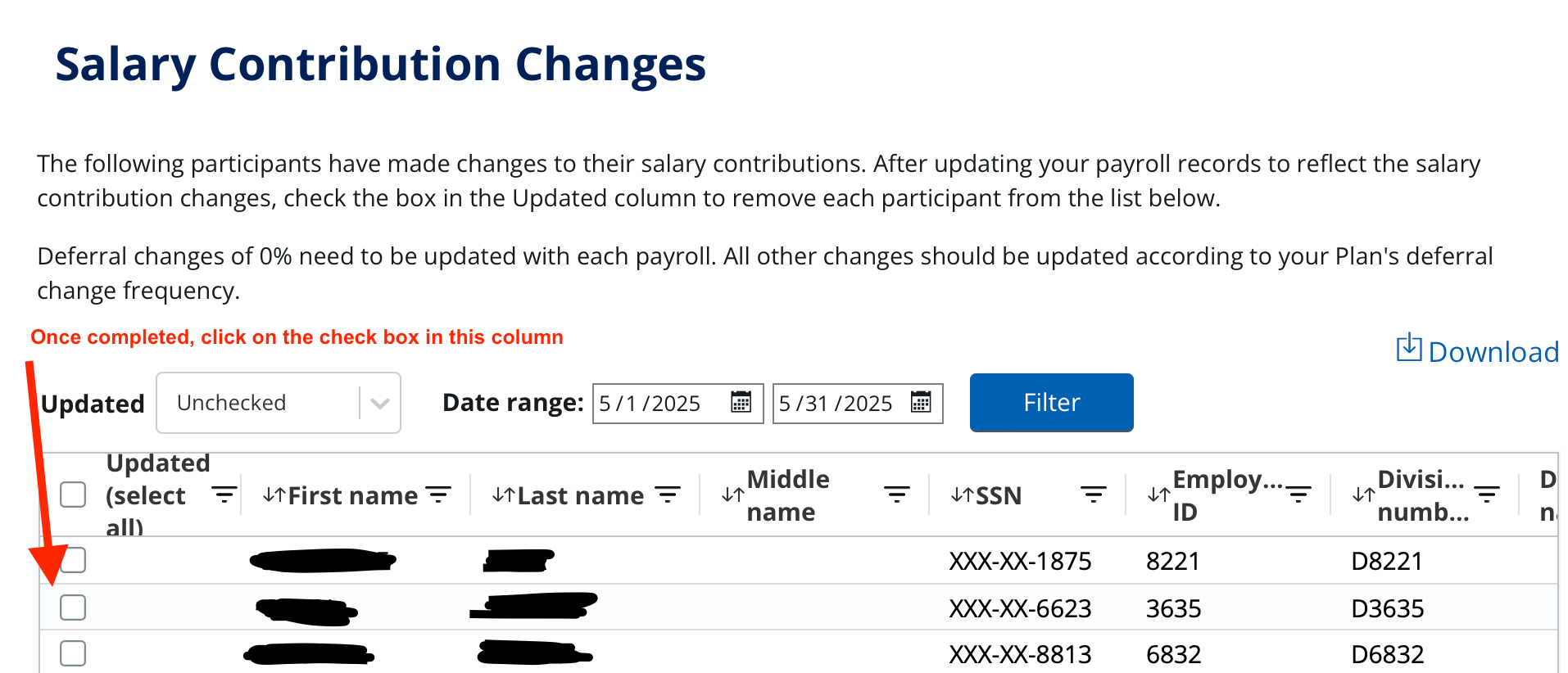This screenshot has width=1568, height=673.
Task: Open the Updated status dropdown showing Unchecked
Action: (x=279, y=403)
